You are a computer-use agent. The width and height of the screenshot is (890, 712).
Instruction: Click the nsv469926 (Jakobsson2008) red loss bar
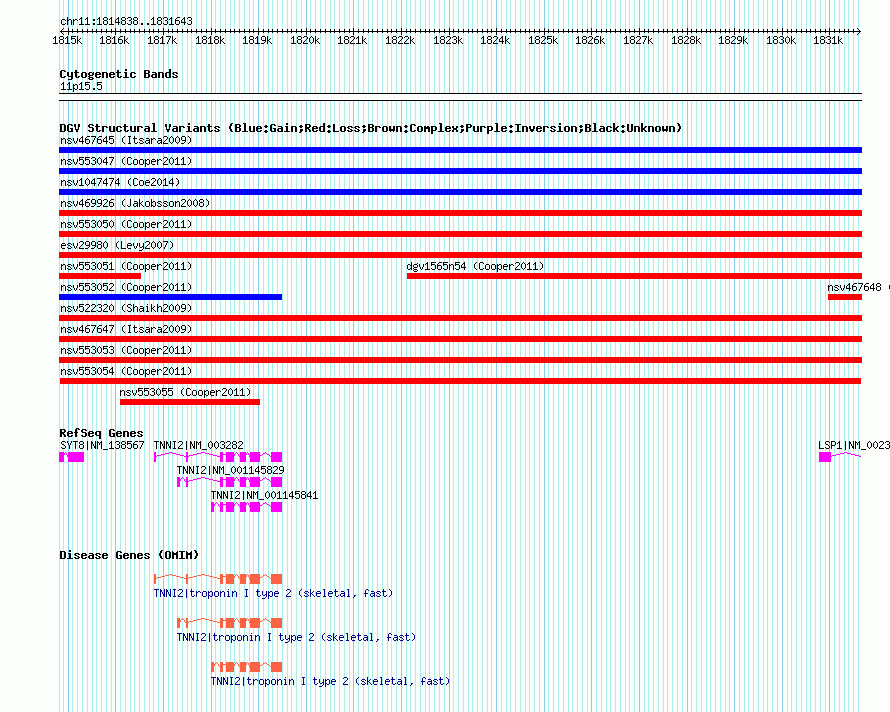460,213
